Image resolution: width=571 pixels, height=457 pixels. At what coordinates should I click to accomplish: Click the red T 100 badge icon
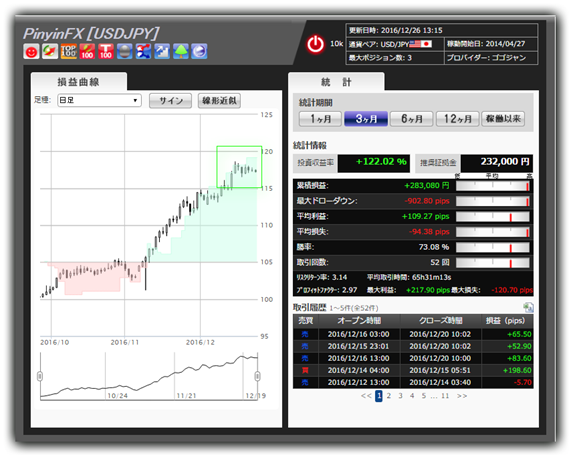click(106, 51)
